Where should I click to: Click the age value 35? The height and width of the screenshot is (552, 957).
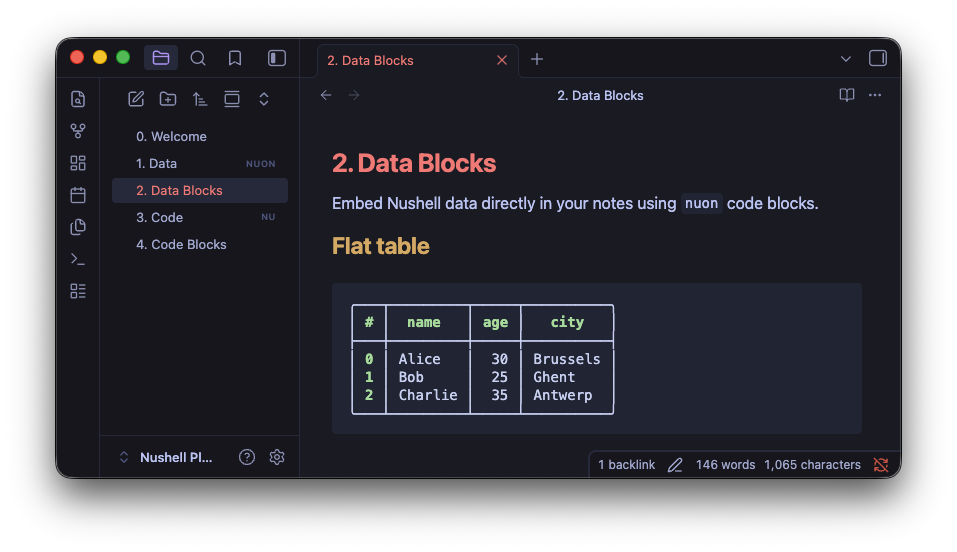click(499, 395)
